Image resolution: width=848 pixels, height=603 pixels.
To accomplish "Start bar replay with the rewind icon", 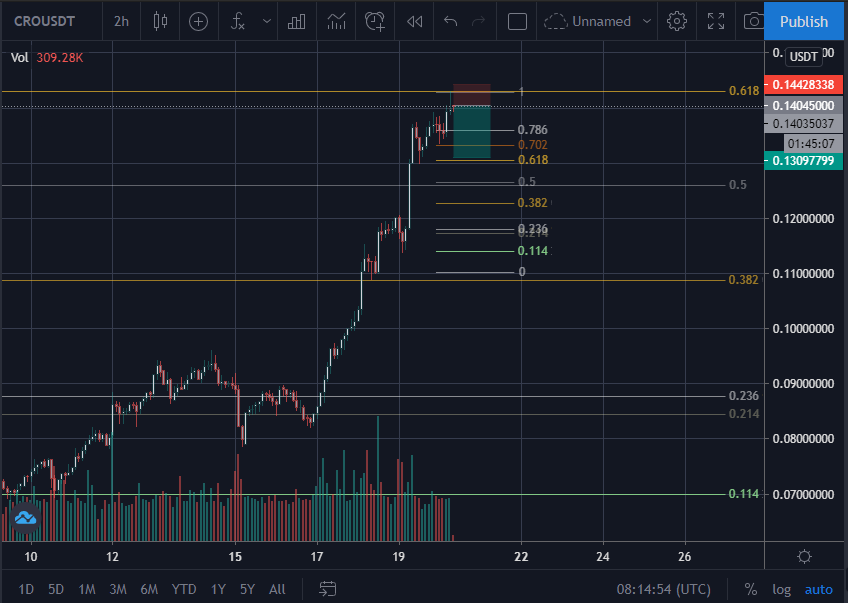I will coord(415,22).
